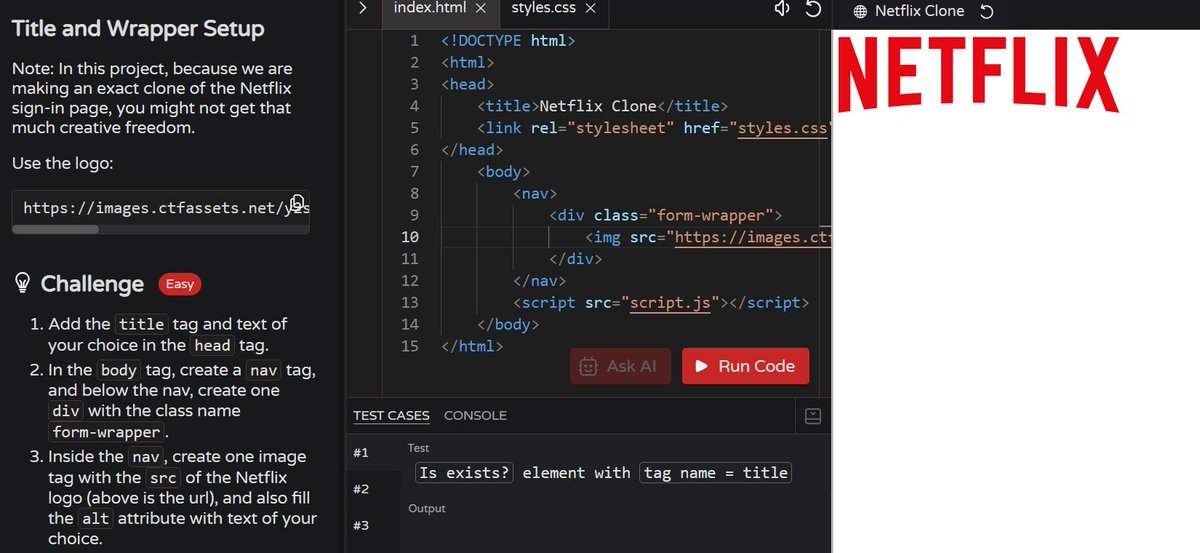Click line number 10 in the gutter
The width and height of the screenshot is (1200, 553).
click(x=410, y=237)
